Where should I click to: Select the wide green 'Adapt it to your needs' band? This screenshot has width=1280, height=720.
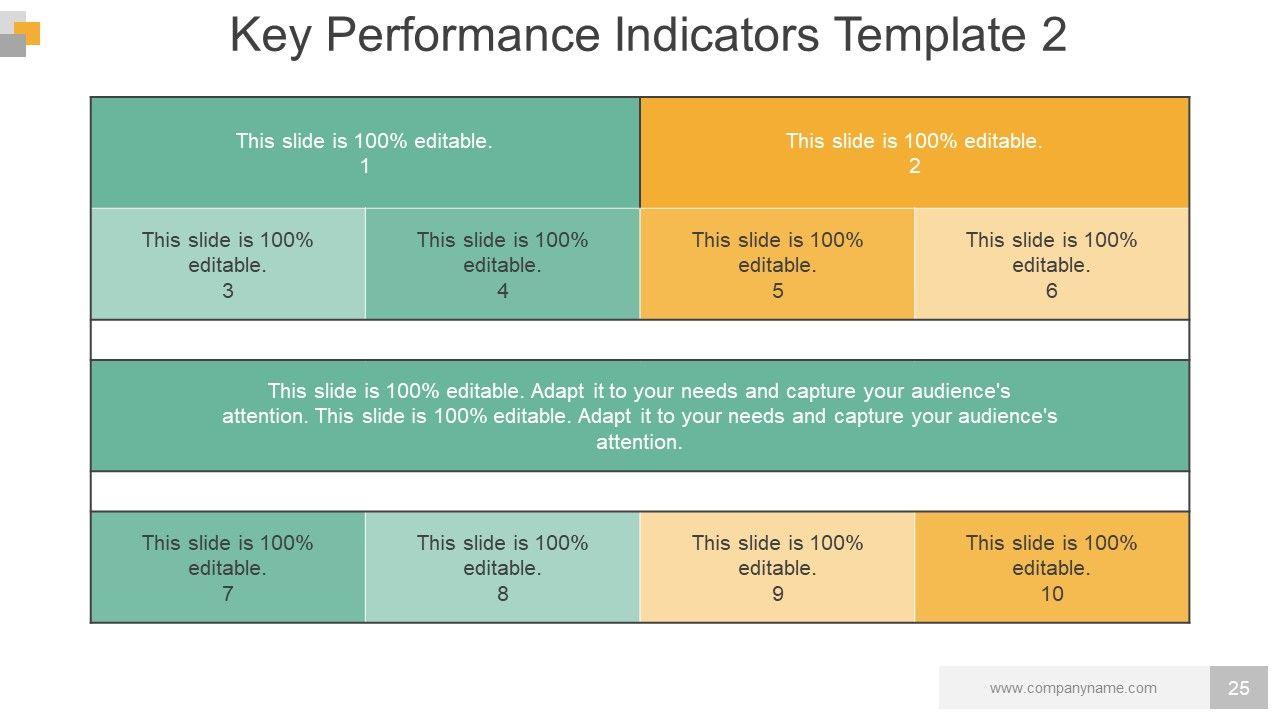coord(640,416)
